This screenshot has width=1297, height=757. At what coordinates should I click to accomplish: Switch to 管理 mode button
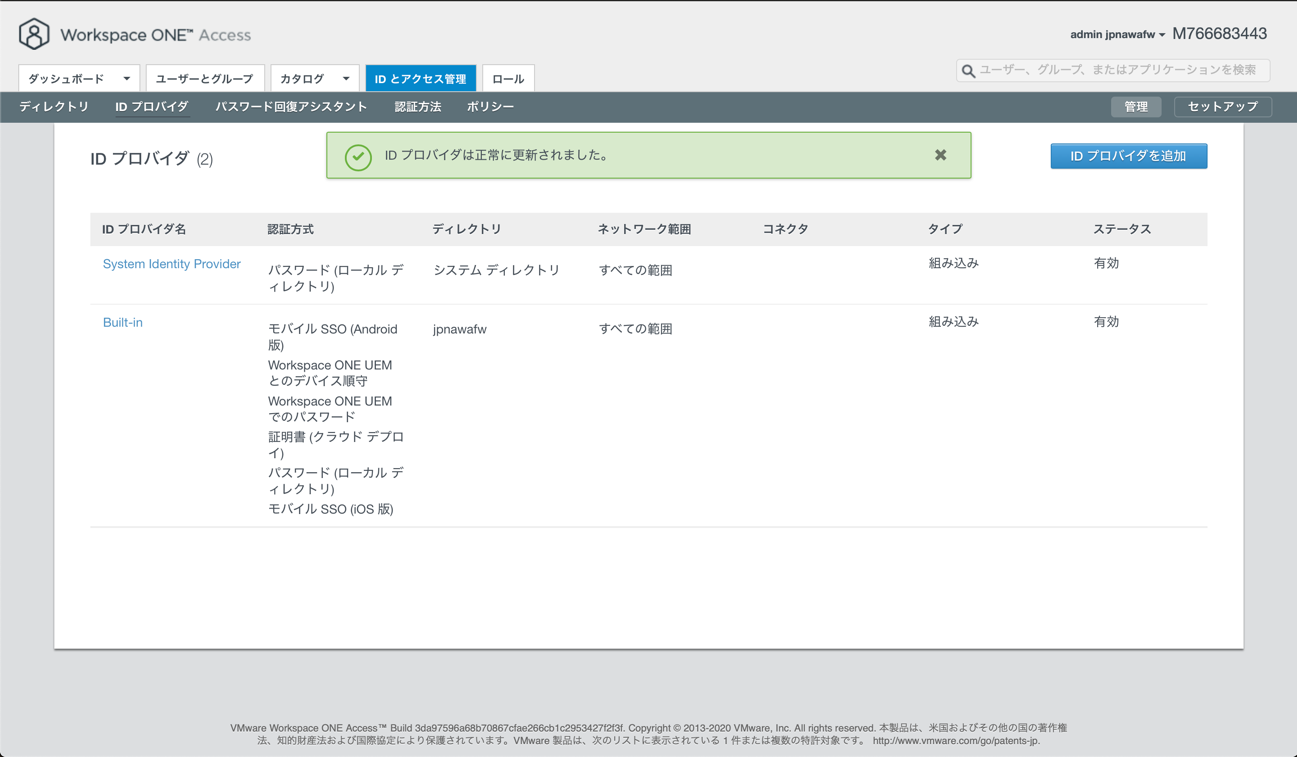pos(1136,106)
